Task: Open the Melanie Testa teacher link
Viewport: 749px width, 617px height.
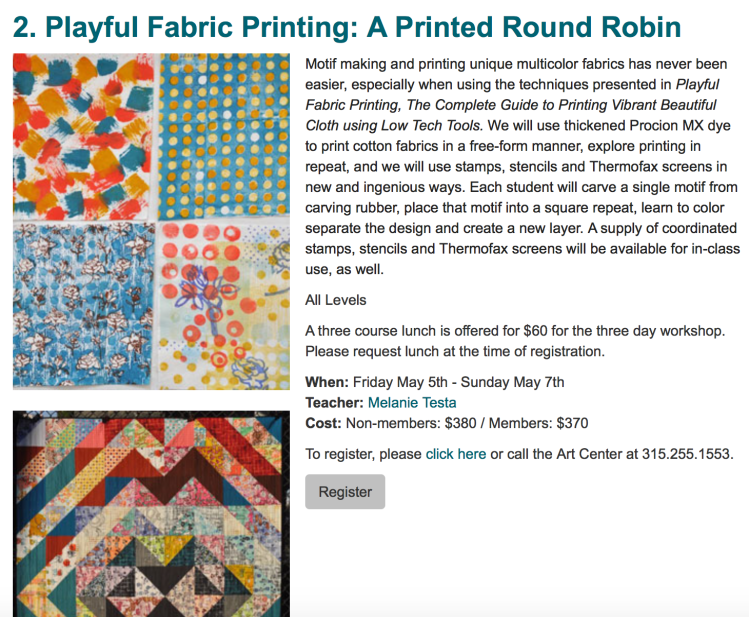Action: click(412, 402)
